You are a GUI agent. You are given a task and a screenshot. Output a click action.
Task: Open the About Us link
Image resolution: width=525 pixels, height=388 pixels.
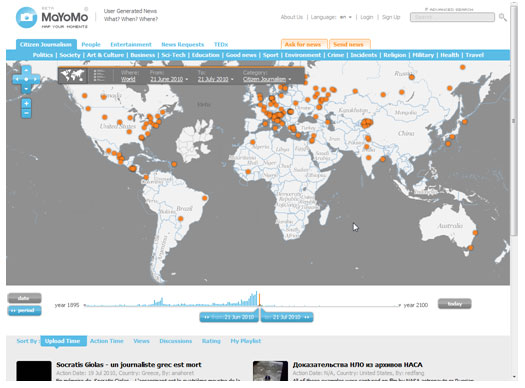click(x=292, y=17)
